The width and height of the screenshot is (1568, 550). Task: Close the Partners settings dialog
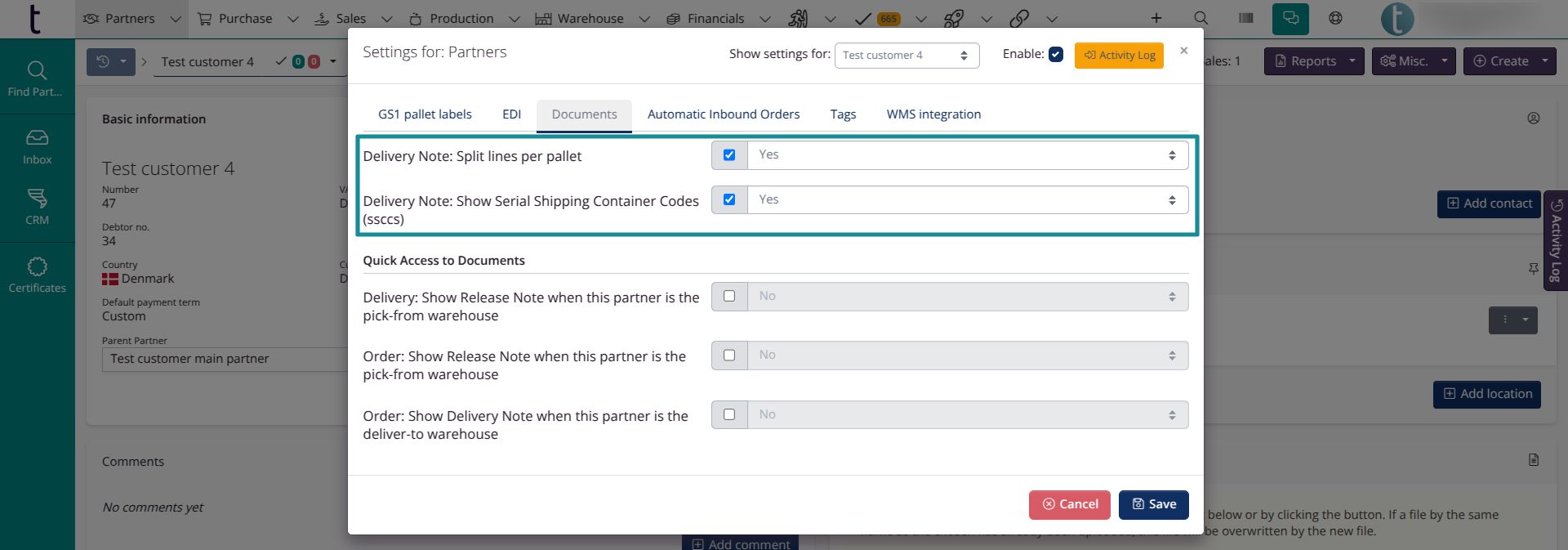coord(1183,51)
